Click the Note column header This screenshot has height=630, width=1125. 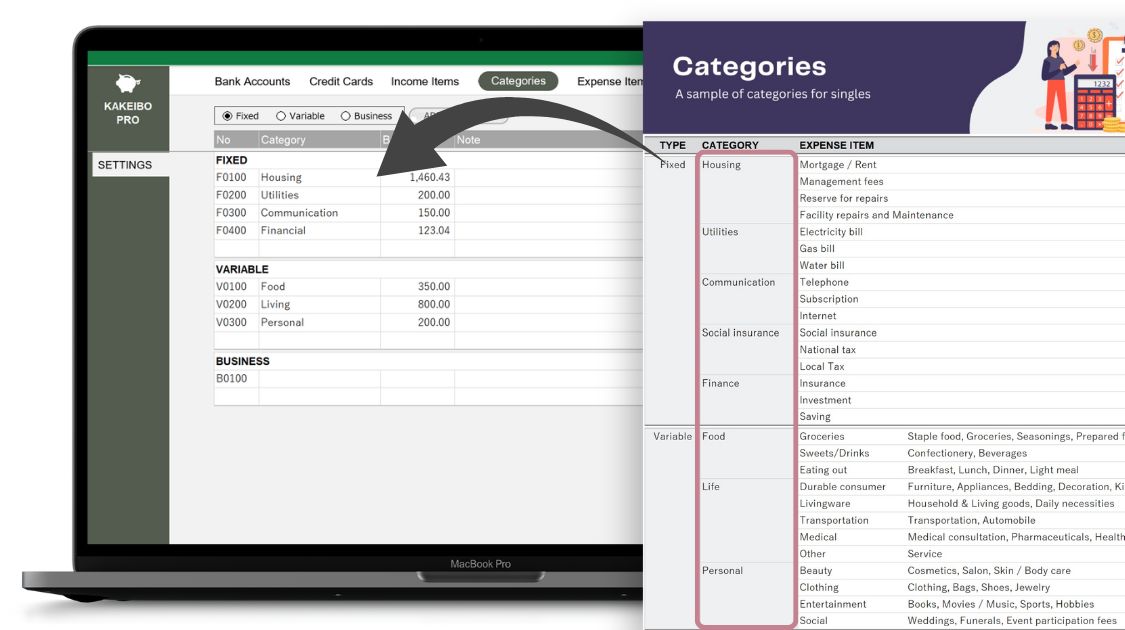468,140
